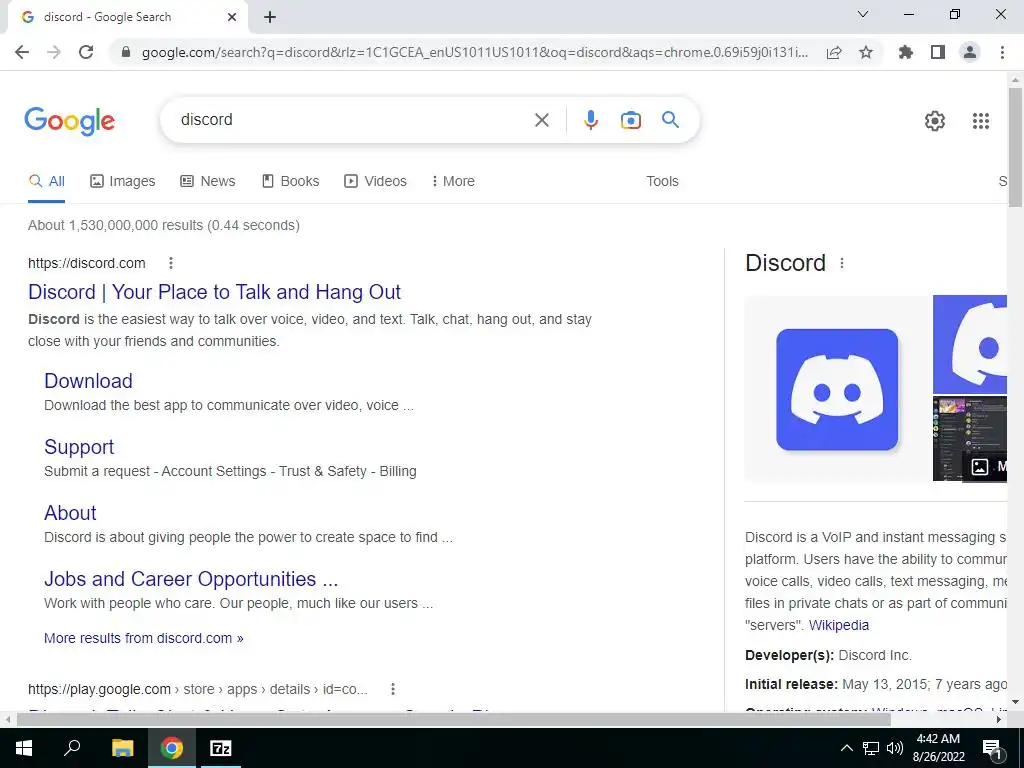Click the network tray icon
The width and height of the screenshot is (1024, 768).
[871, 748]
